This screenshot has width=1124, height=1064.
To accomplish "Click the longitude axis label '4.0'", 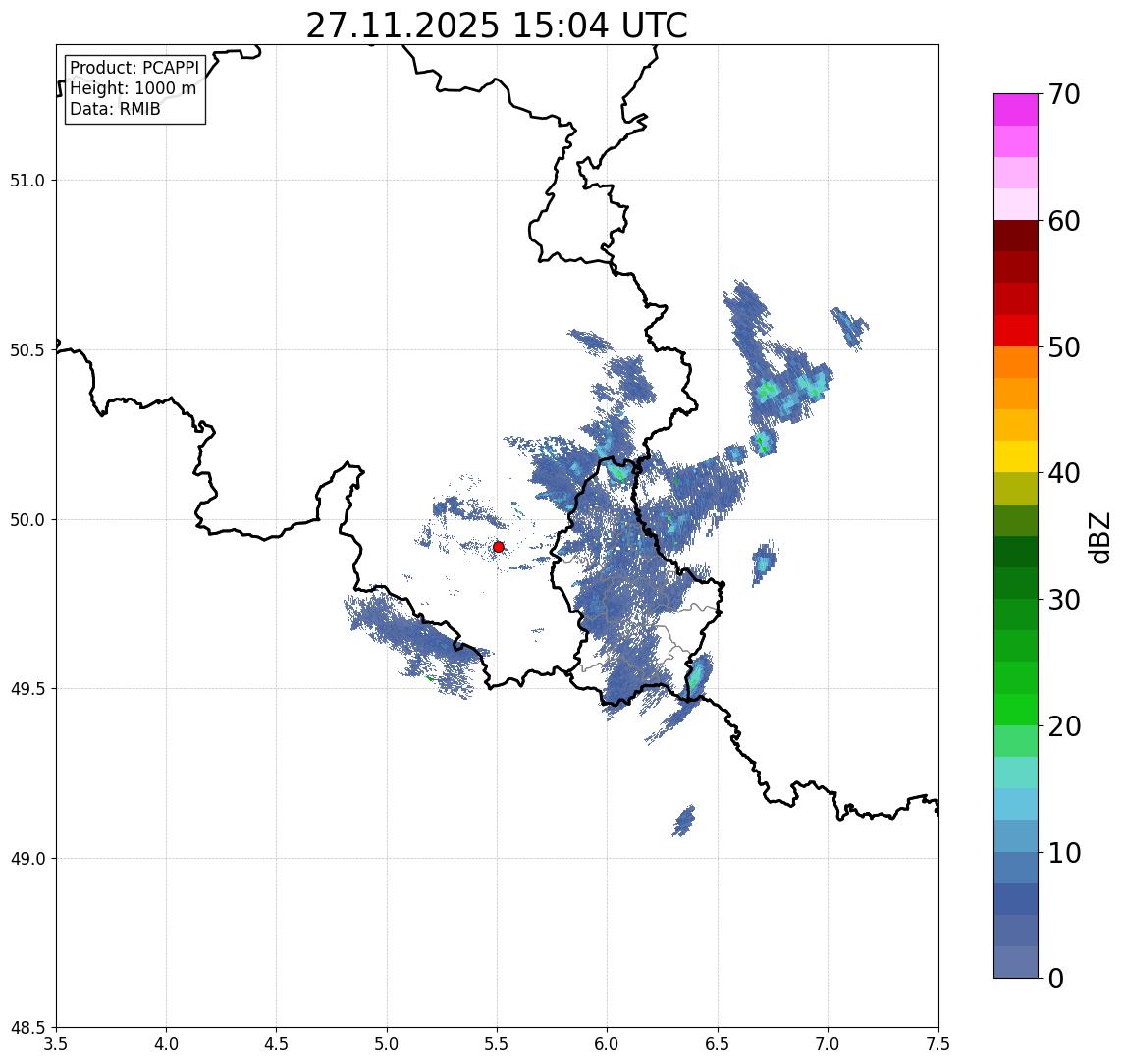I will [x=166, y=1044].
